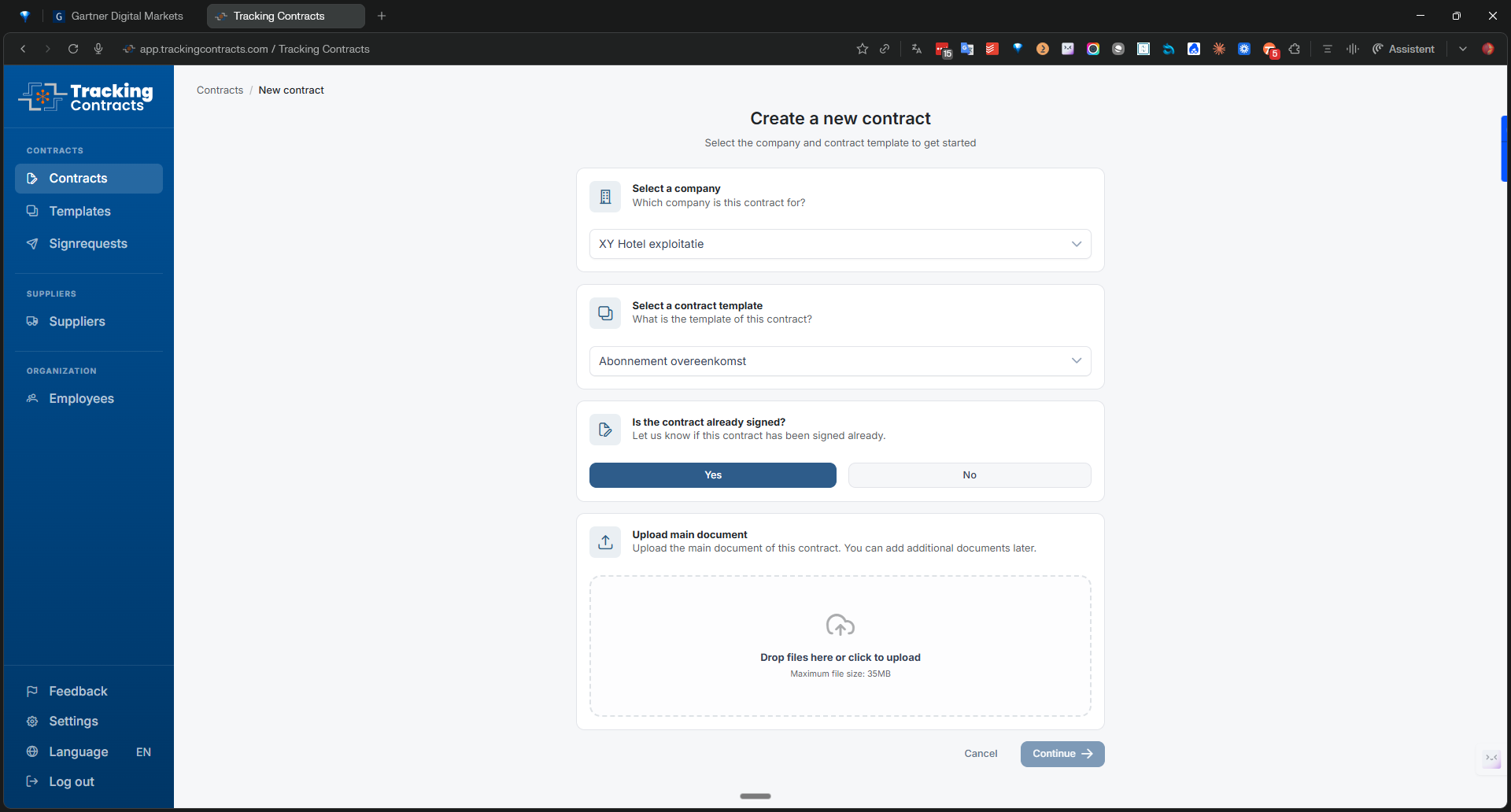Click the cloud upload icon
This screenshot has height=812, width=1511.
[x=840, y=626]
